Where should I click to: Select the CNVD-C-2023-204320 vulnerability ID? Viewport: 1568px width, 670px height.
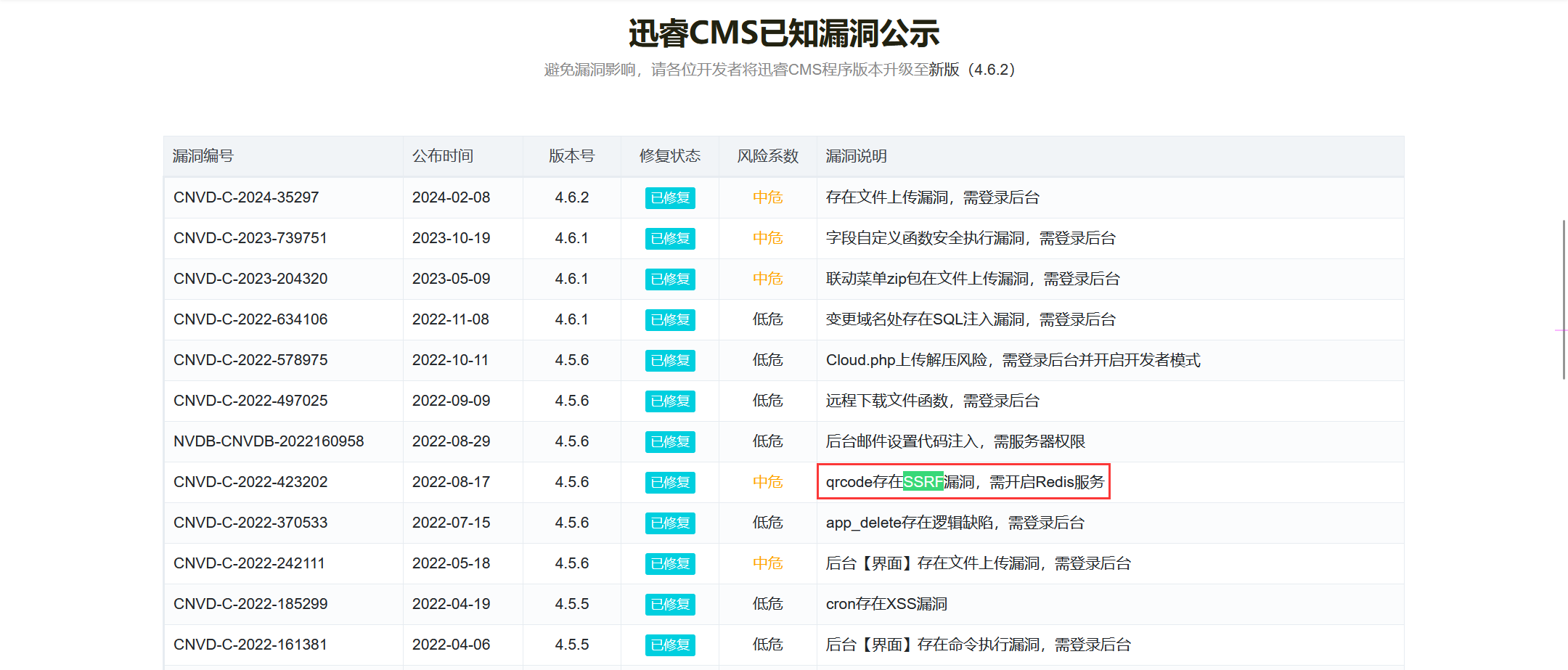tap(250, 279)
